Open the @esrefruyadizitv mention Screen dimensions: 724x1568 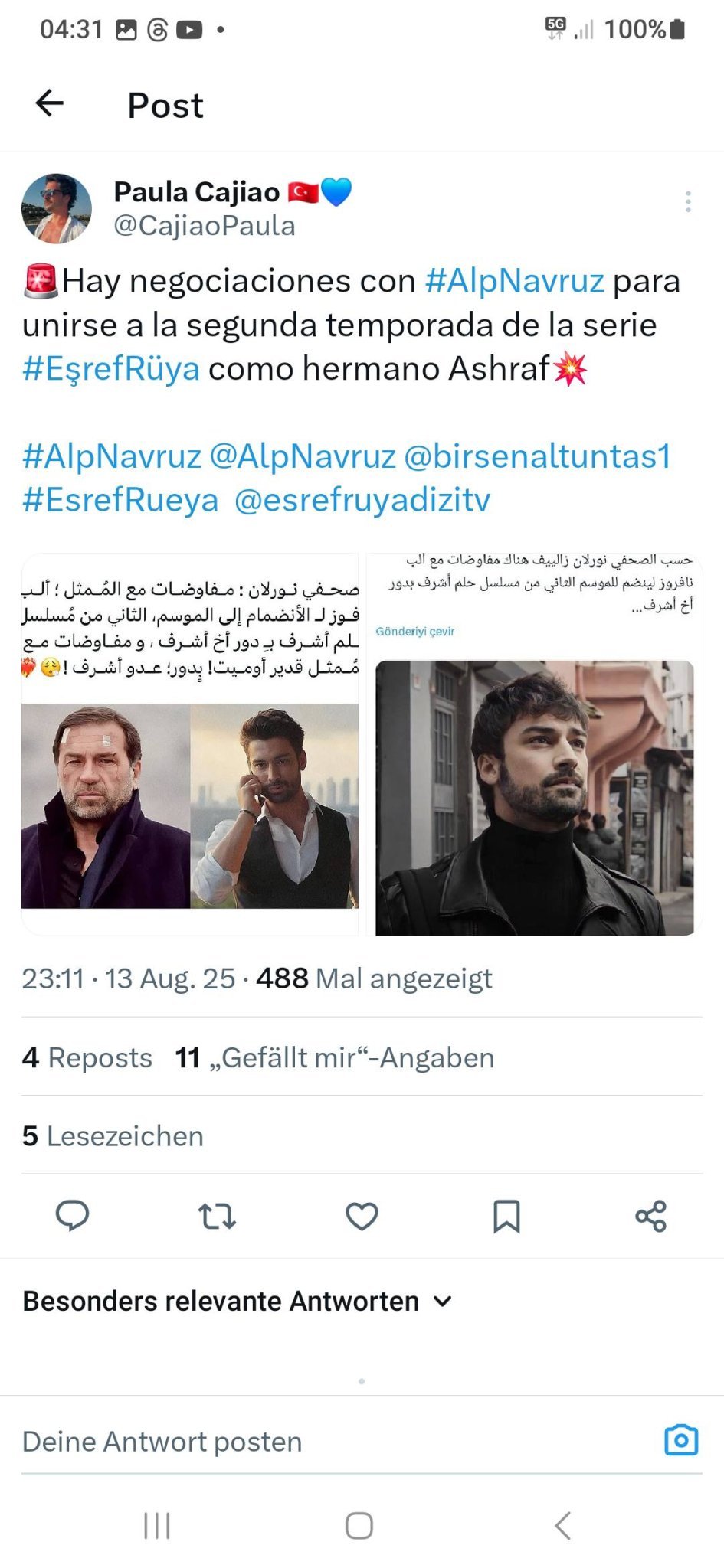pyautogui.click(x=362, y=500)
